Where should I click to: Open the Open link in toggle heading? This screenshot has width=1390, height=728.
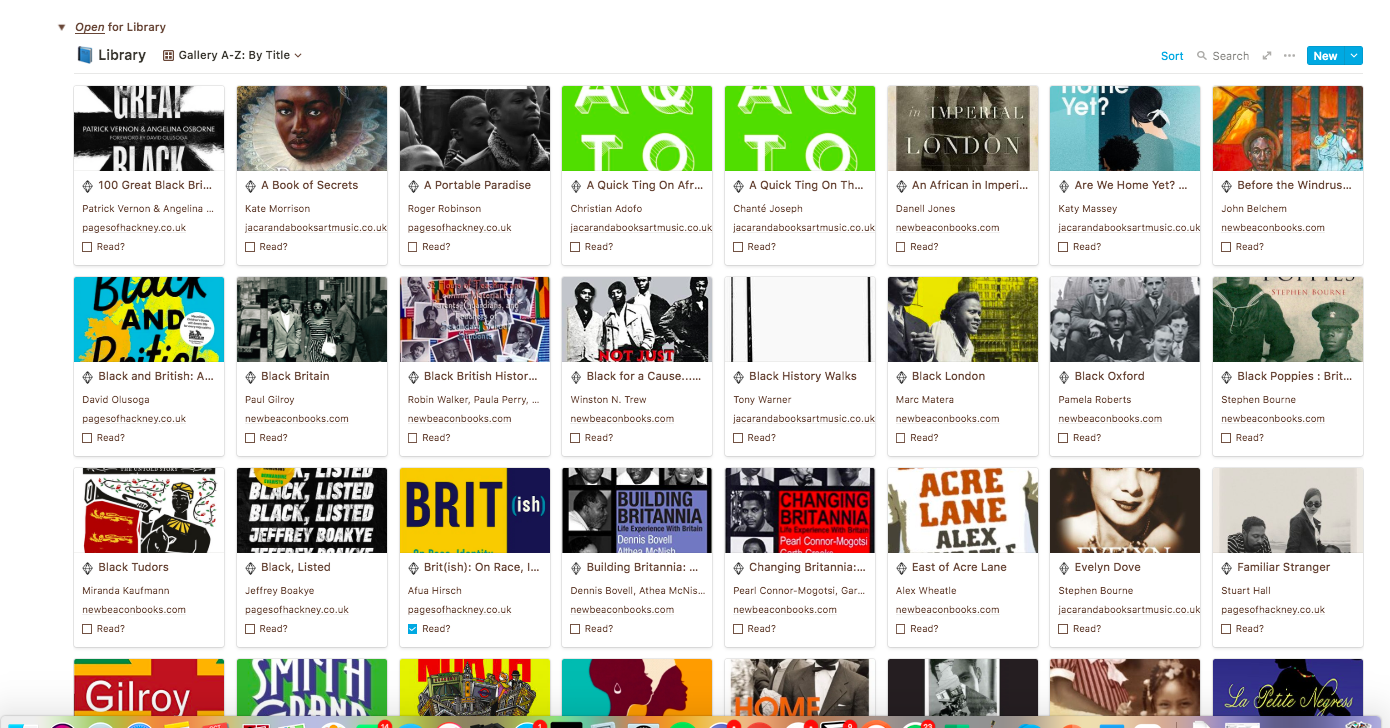tap(90, 27)
